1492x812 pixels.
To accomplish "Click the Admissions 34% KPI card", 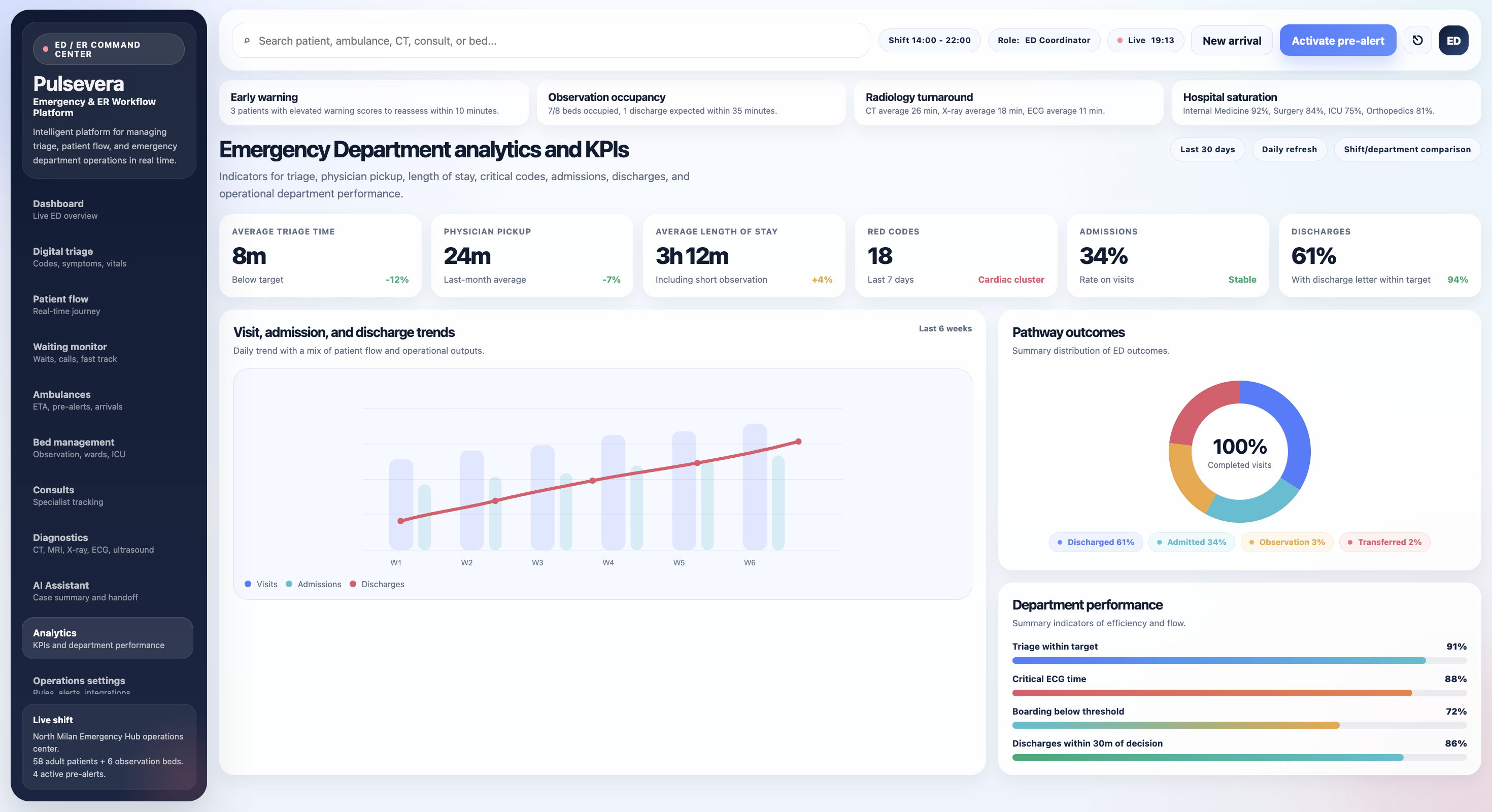I will [1168, 256].
